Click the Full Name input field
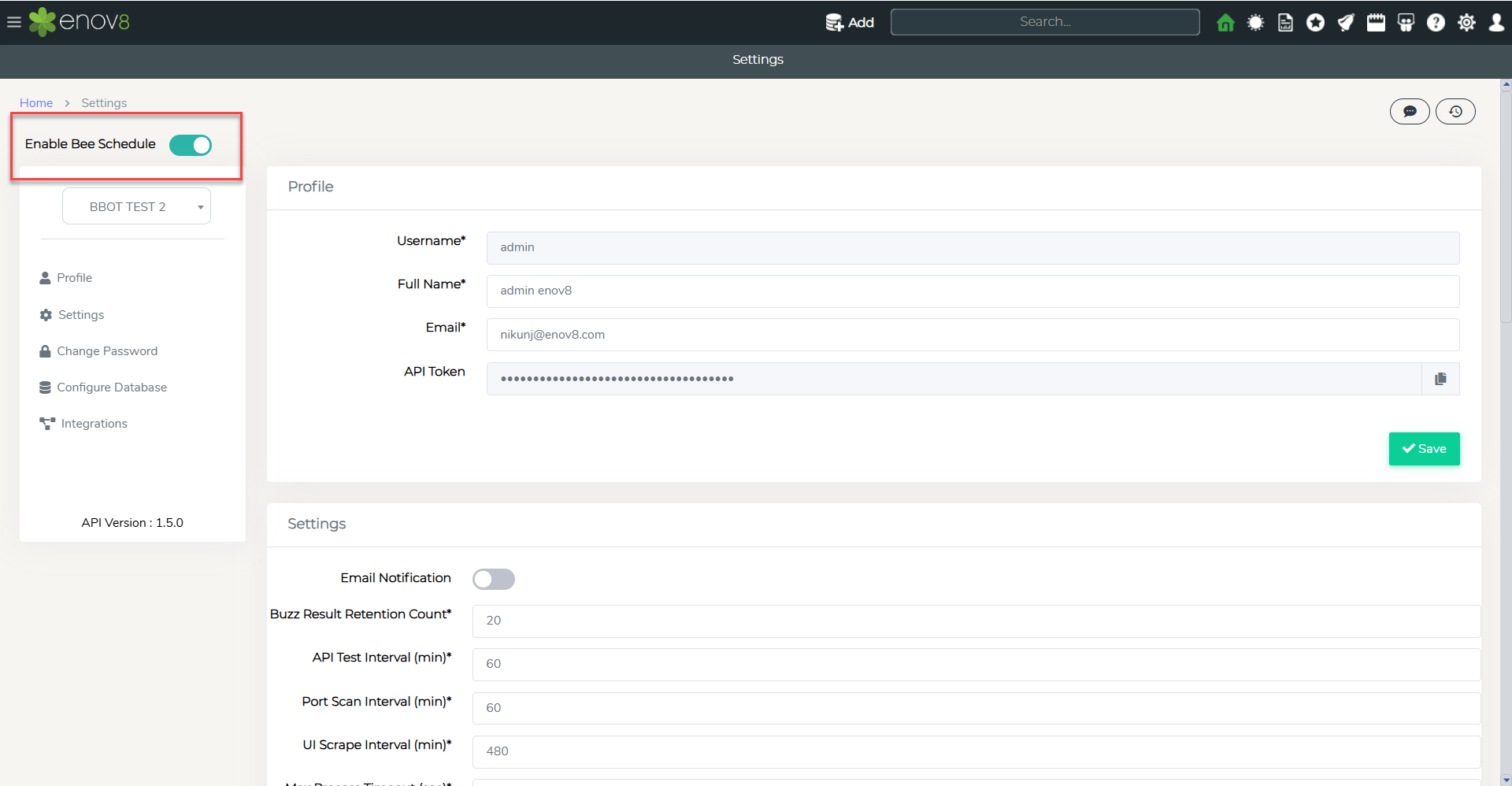The width and height of the screenshot is (1512, 786). (x=973, y=291)
